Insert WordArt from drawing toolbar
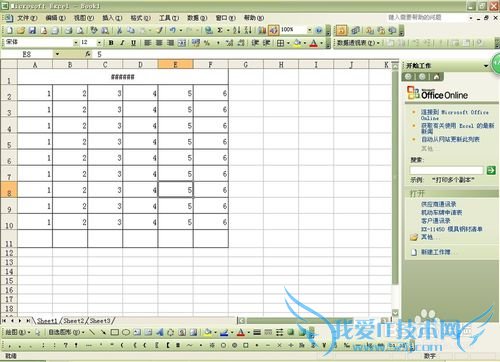This screenshot has height=362, width=500. pos(159,332)
